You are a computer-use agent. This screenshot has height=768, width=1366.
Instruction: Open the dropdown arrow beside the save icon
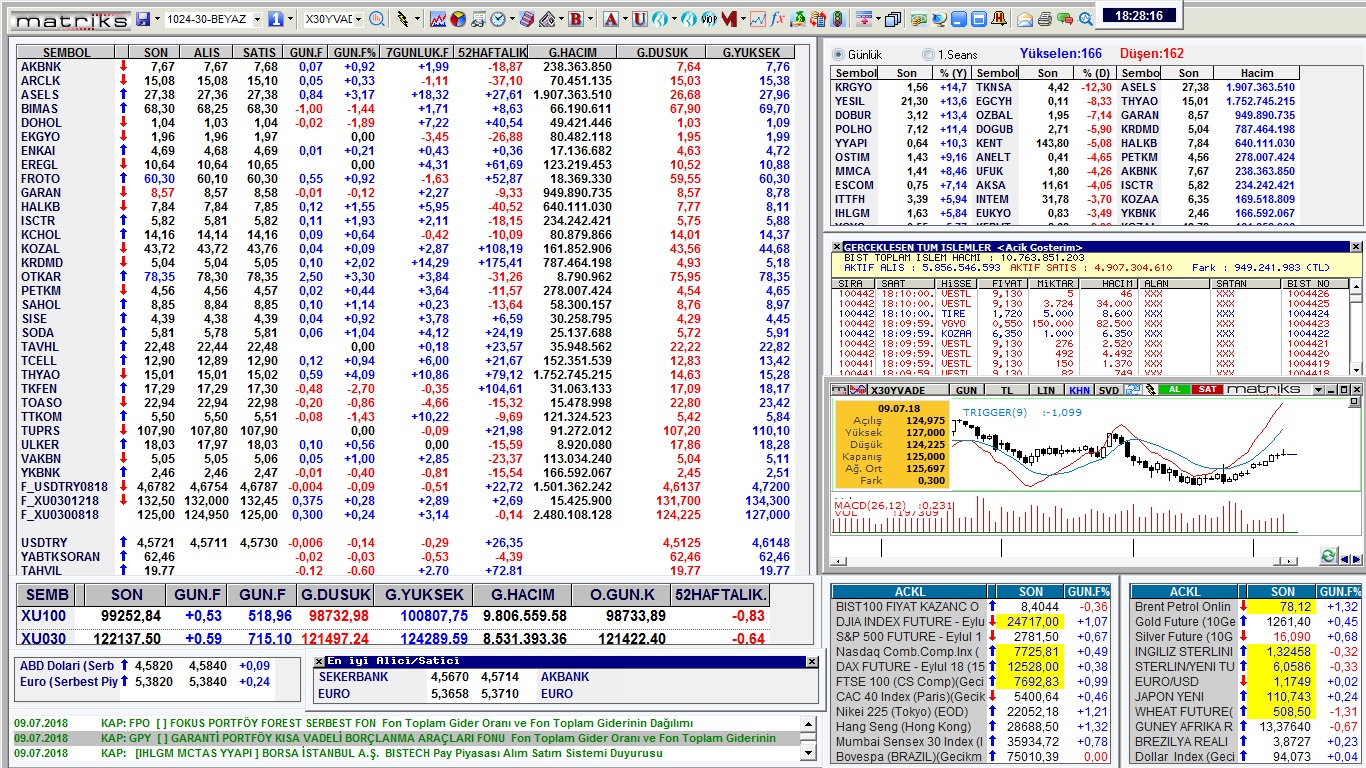point(157,19)
